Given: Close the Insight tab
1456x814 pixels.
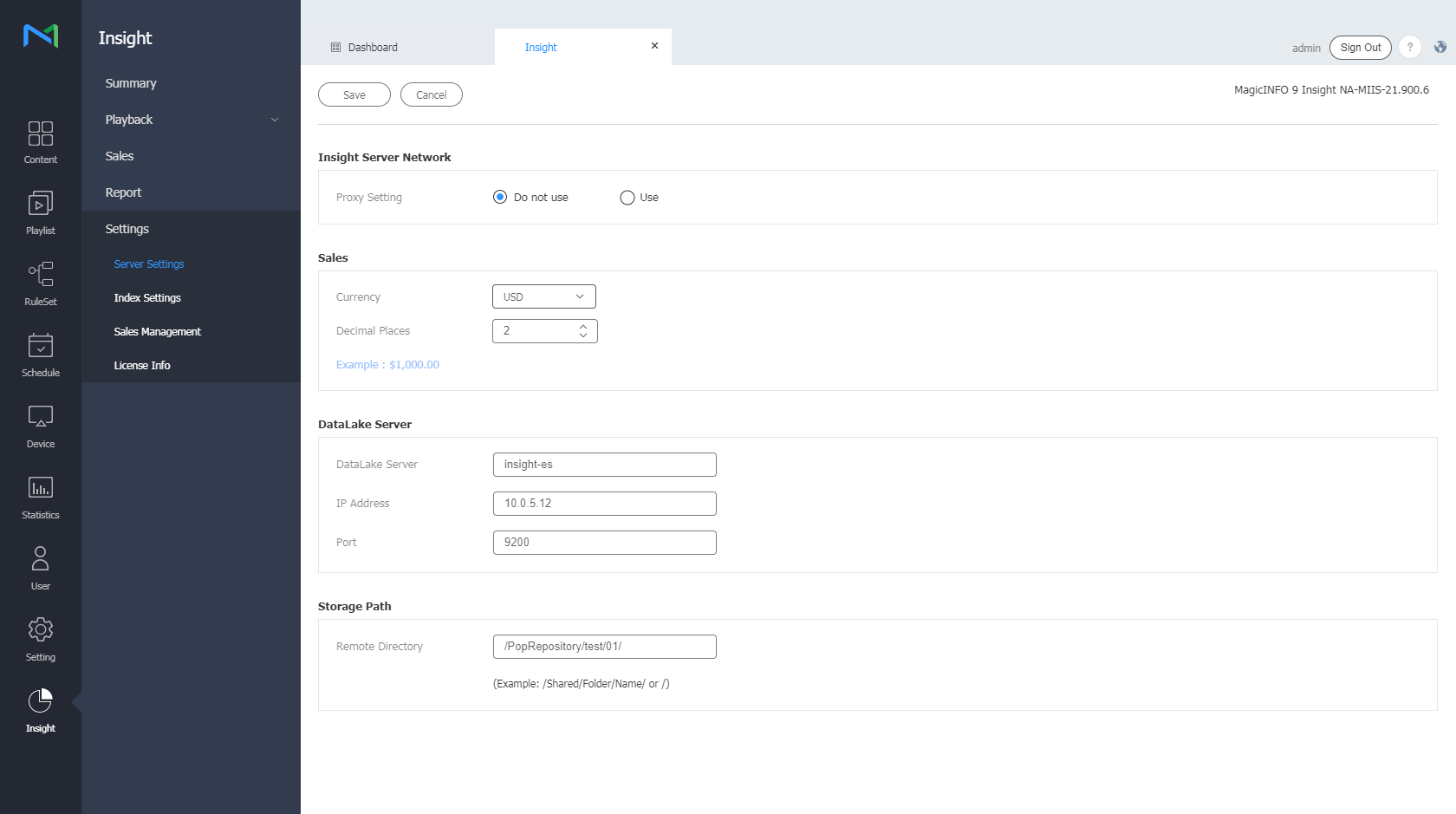Looking at the screenshot, I should tap(654, 46).
